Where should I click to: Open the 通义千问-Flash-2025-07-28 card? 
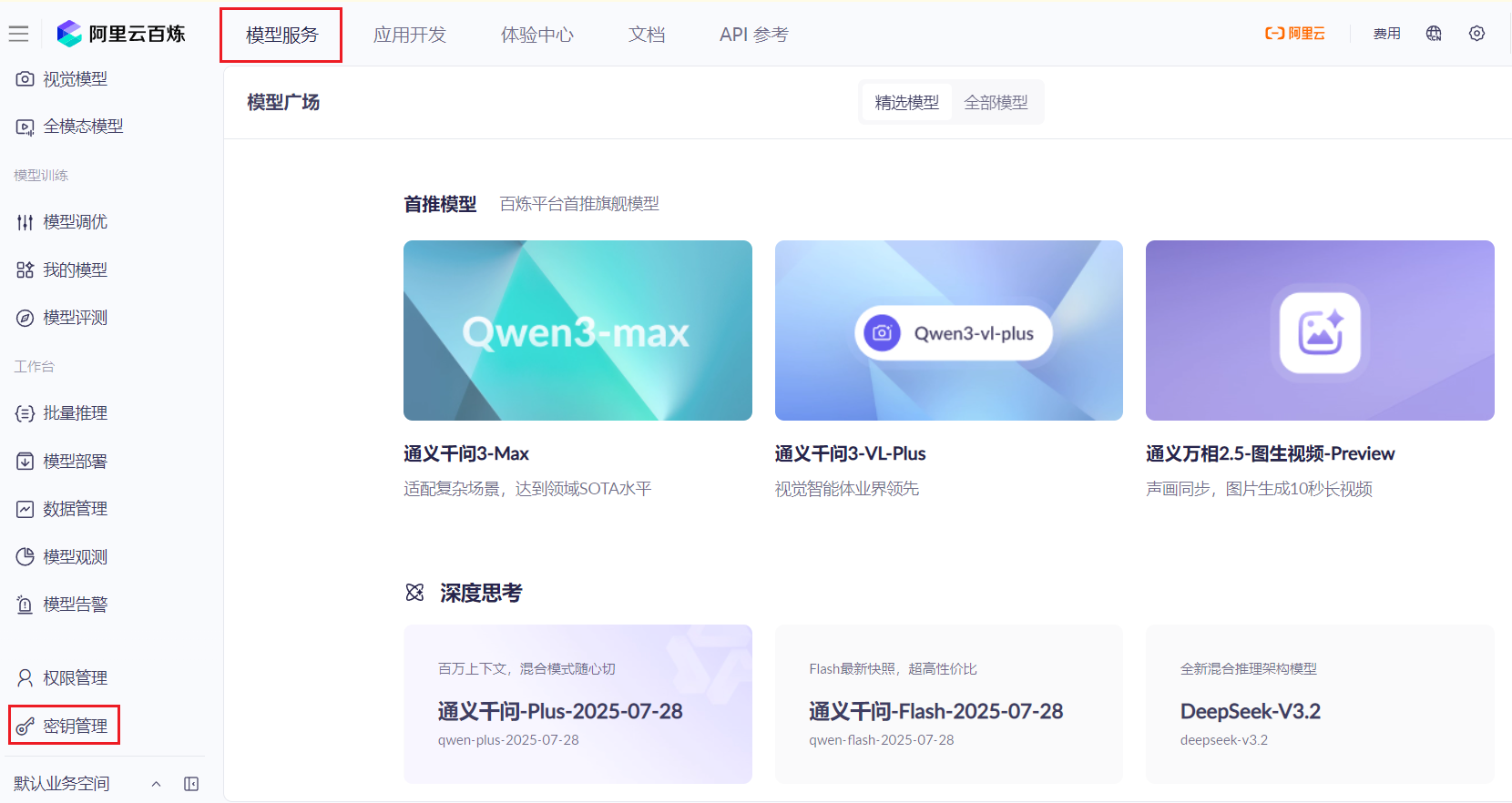point(948,704)
